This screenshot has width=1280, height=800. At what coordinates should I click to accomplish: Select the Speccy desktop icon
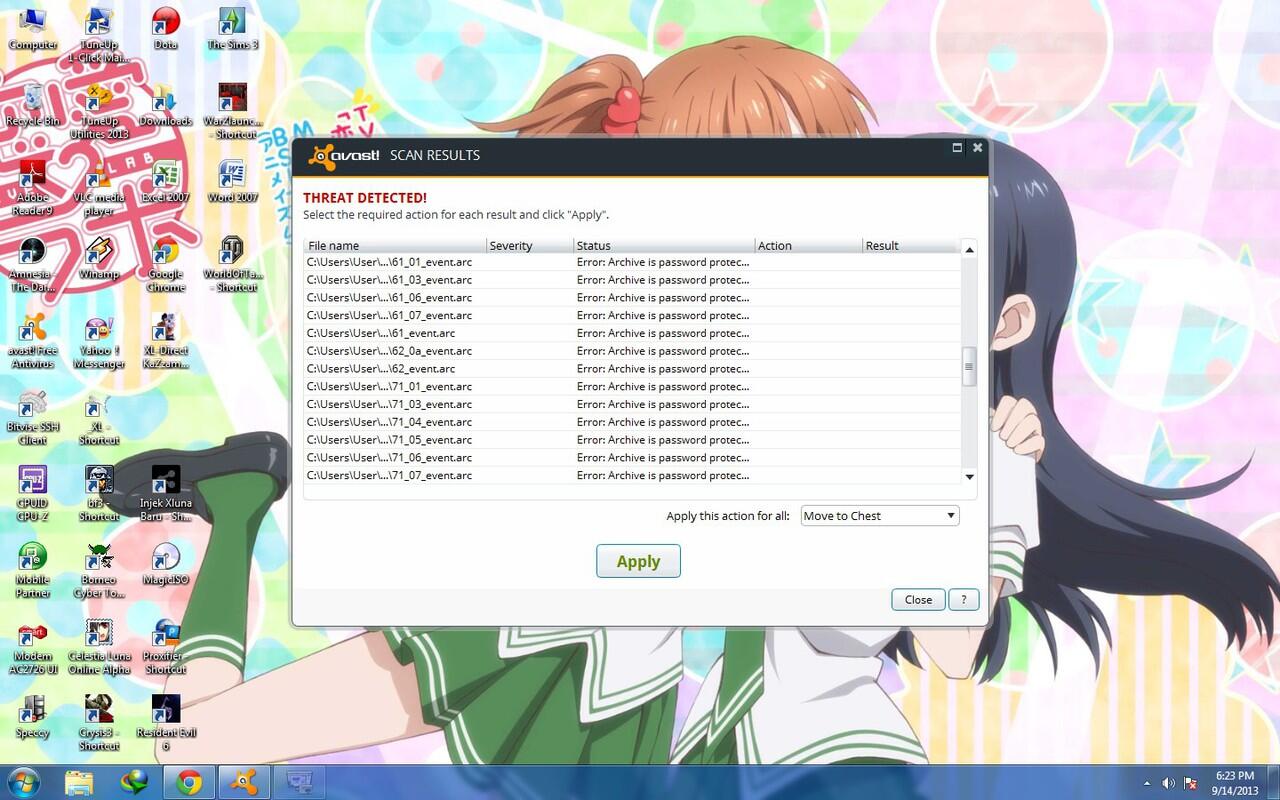(32, 717)
